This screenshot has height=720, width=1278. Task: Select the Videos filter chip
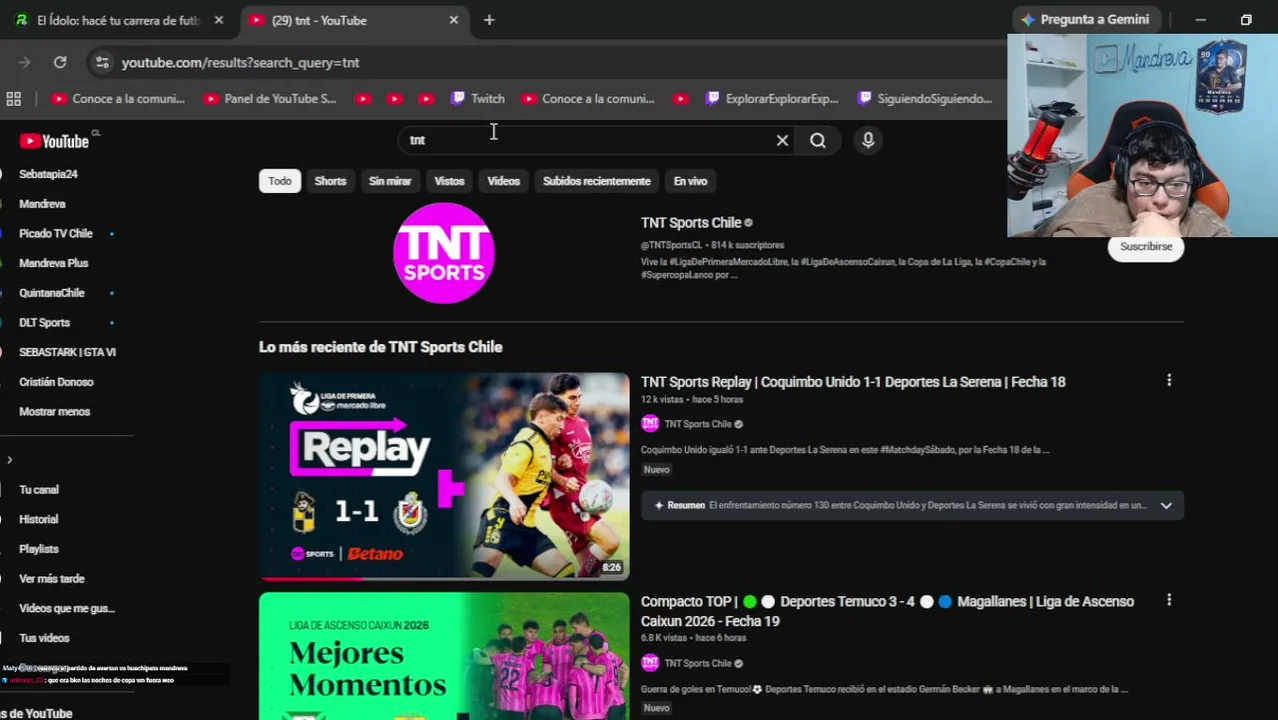[x=503, y=181]
